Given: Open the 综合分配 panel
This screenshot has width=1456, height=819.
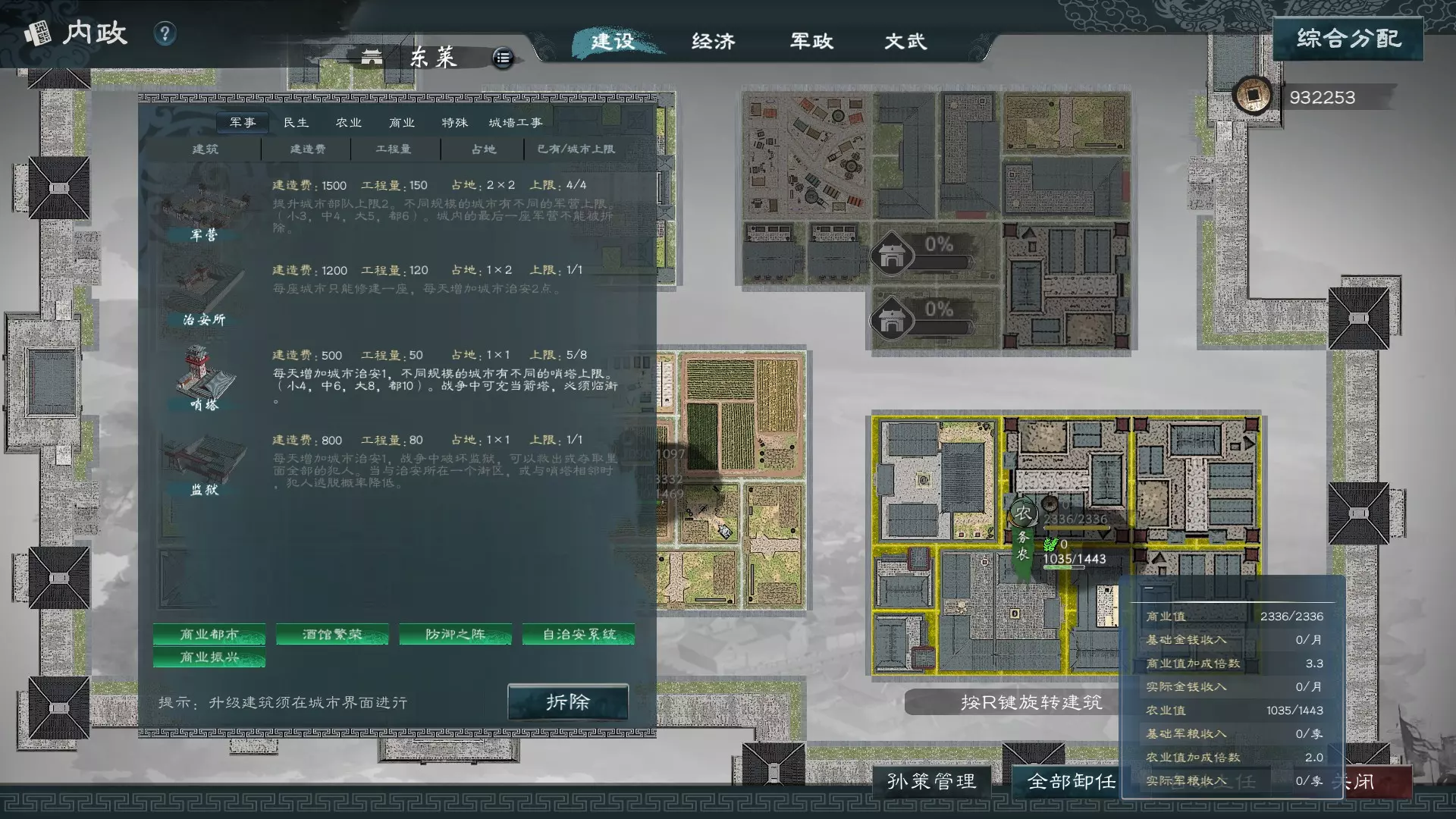Looking at the screenshot, I should click(x=1348, y=38).
